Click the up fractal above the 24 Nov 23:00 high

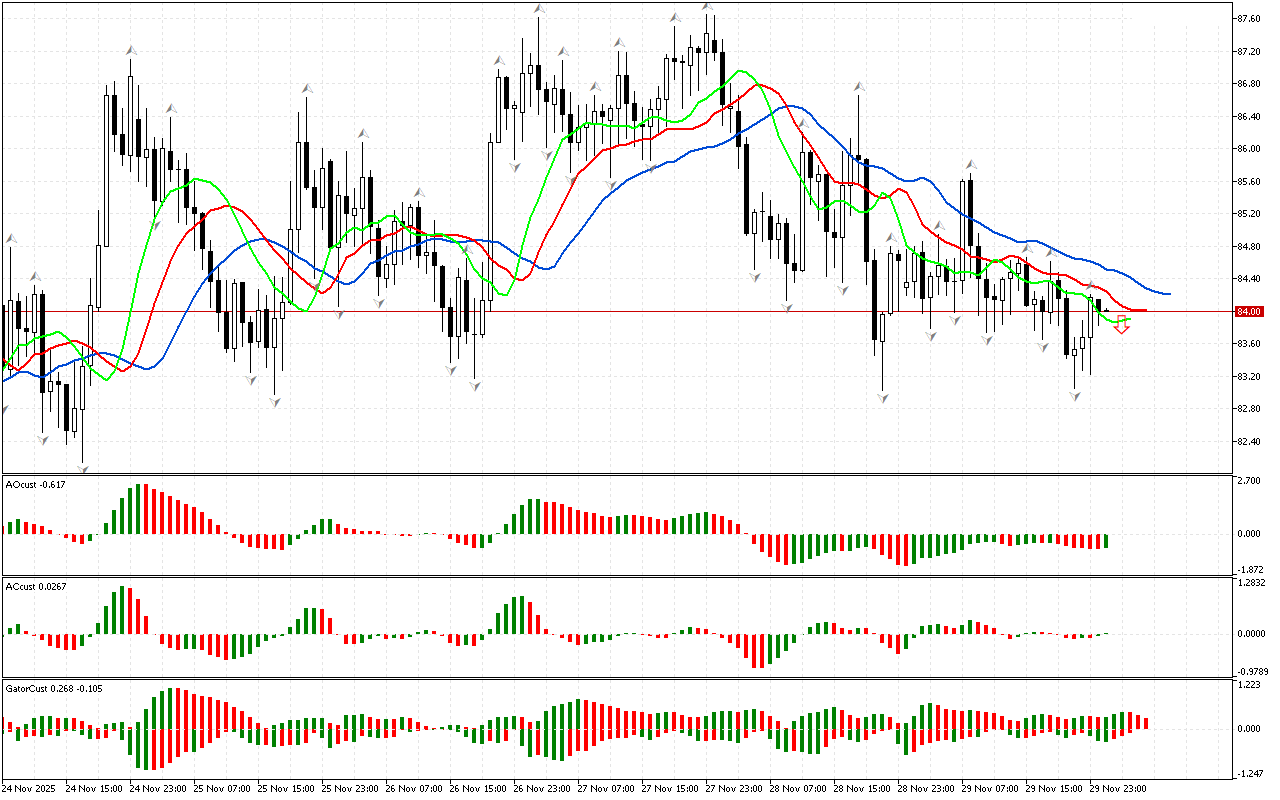click(130, 49)
